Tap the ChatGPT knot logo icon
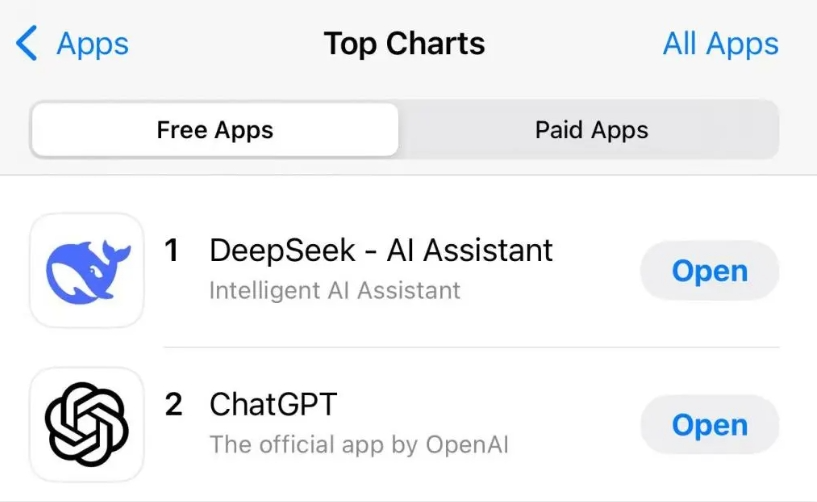This screenshot has width=817, height=502. click(x=87, y=425)
